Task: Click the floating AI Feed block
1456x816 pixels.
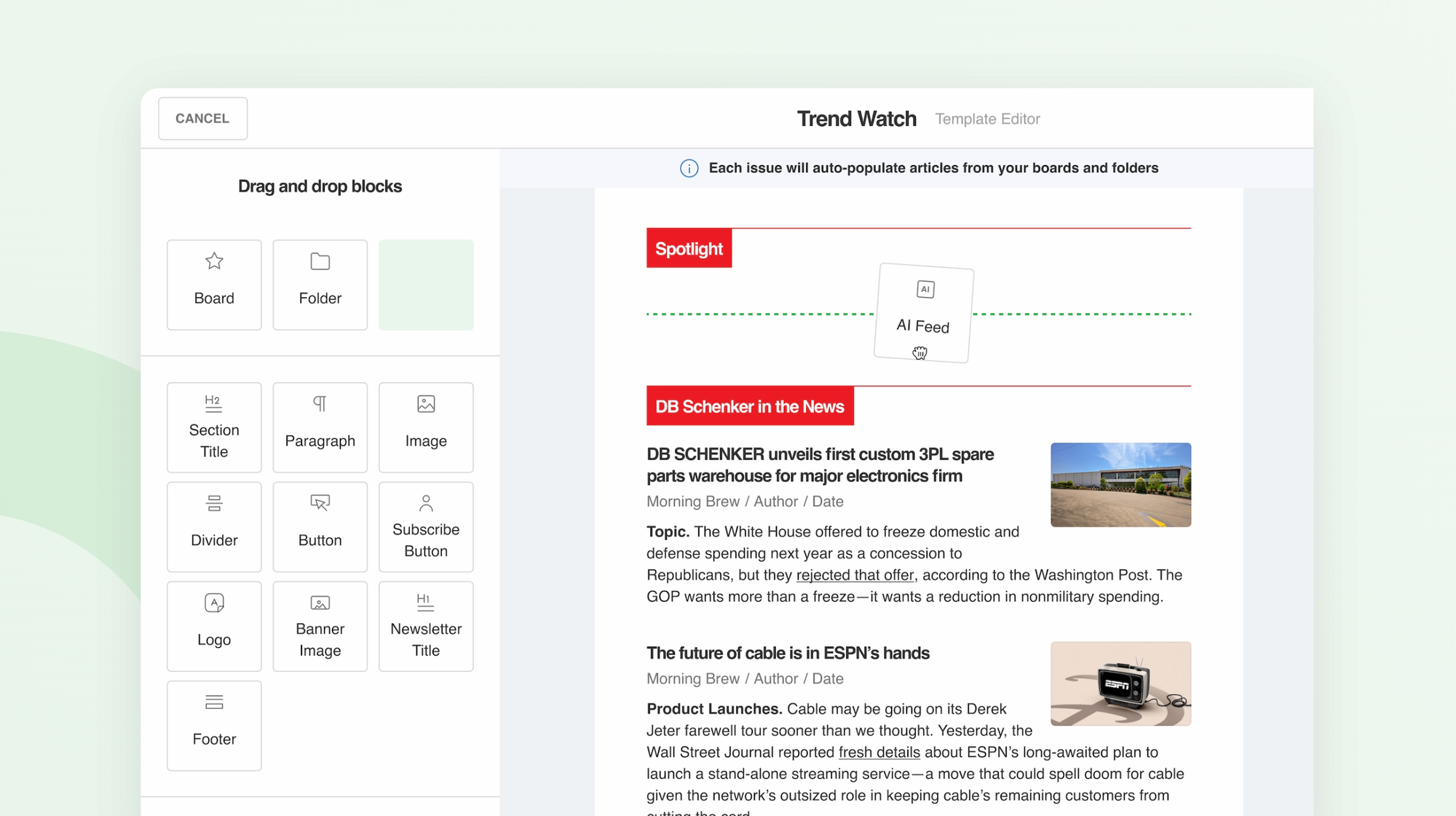Action: 923,313
